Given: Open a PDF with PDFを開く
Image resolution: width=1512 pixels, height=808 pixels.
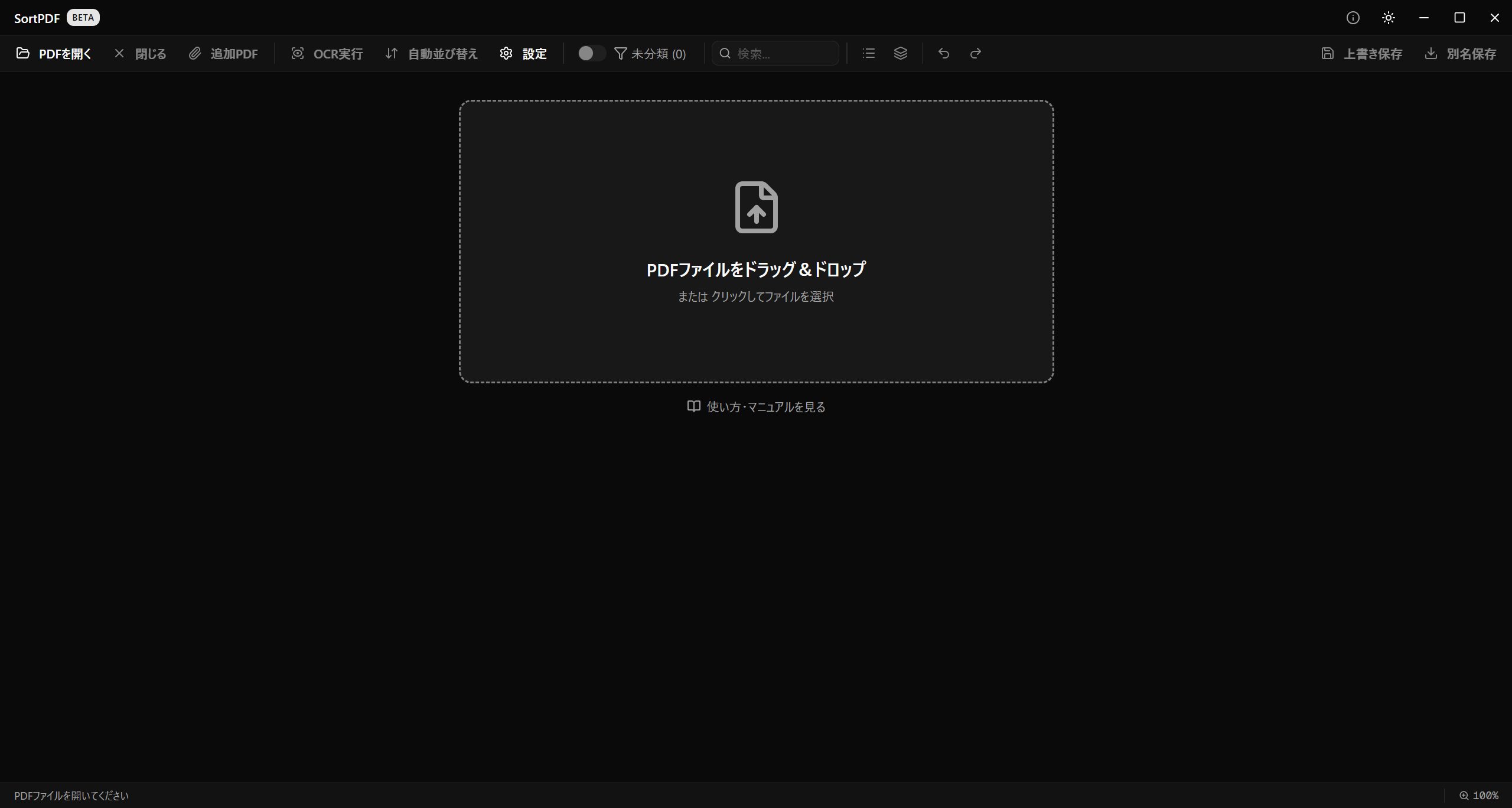Looking at the screenshot, I should 54,53.
